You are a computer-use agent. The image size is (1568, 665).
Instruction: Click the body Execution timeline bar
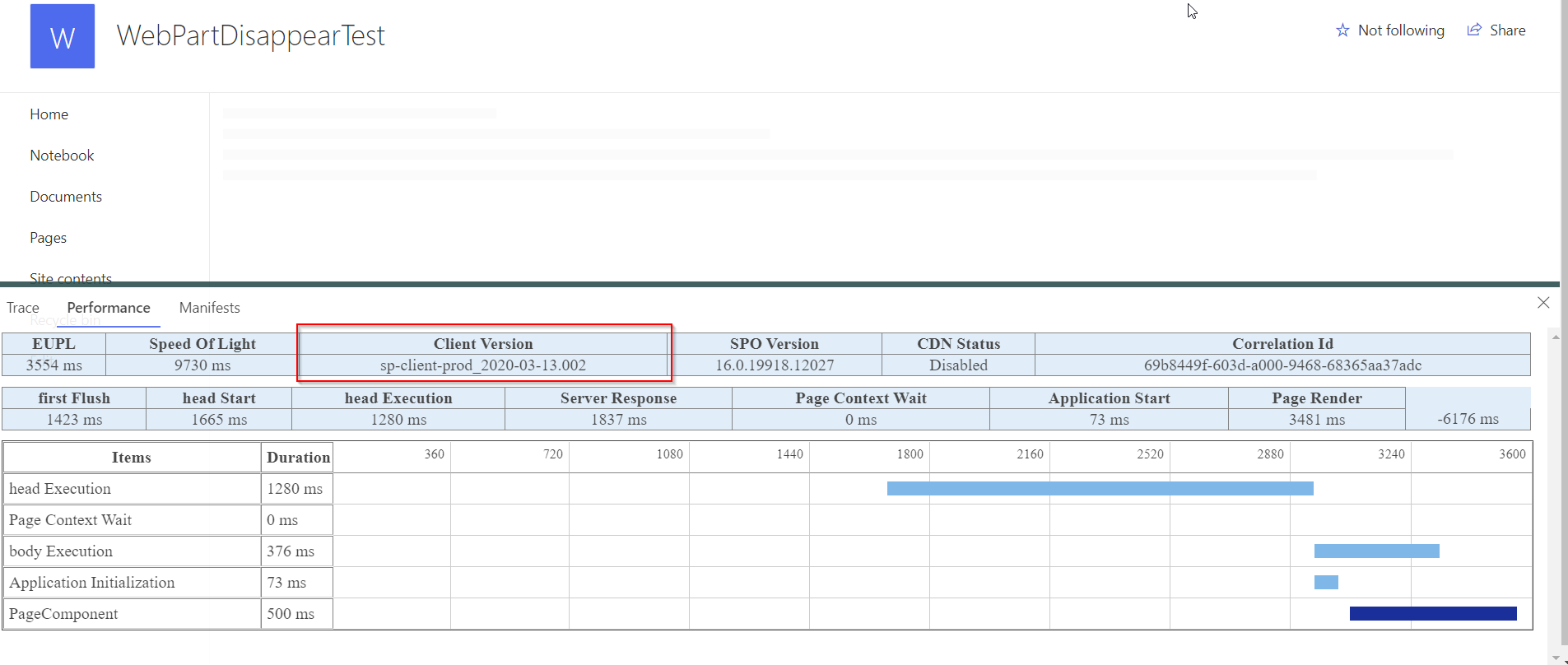tap(1377, 551)
